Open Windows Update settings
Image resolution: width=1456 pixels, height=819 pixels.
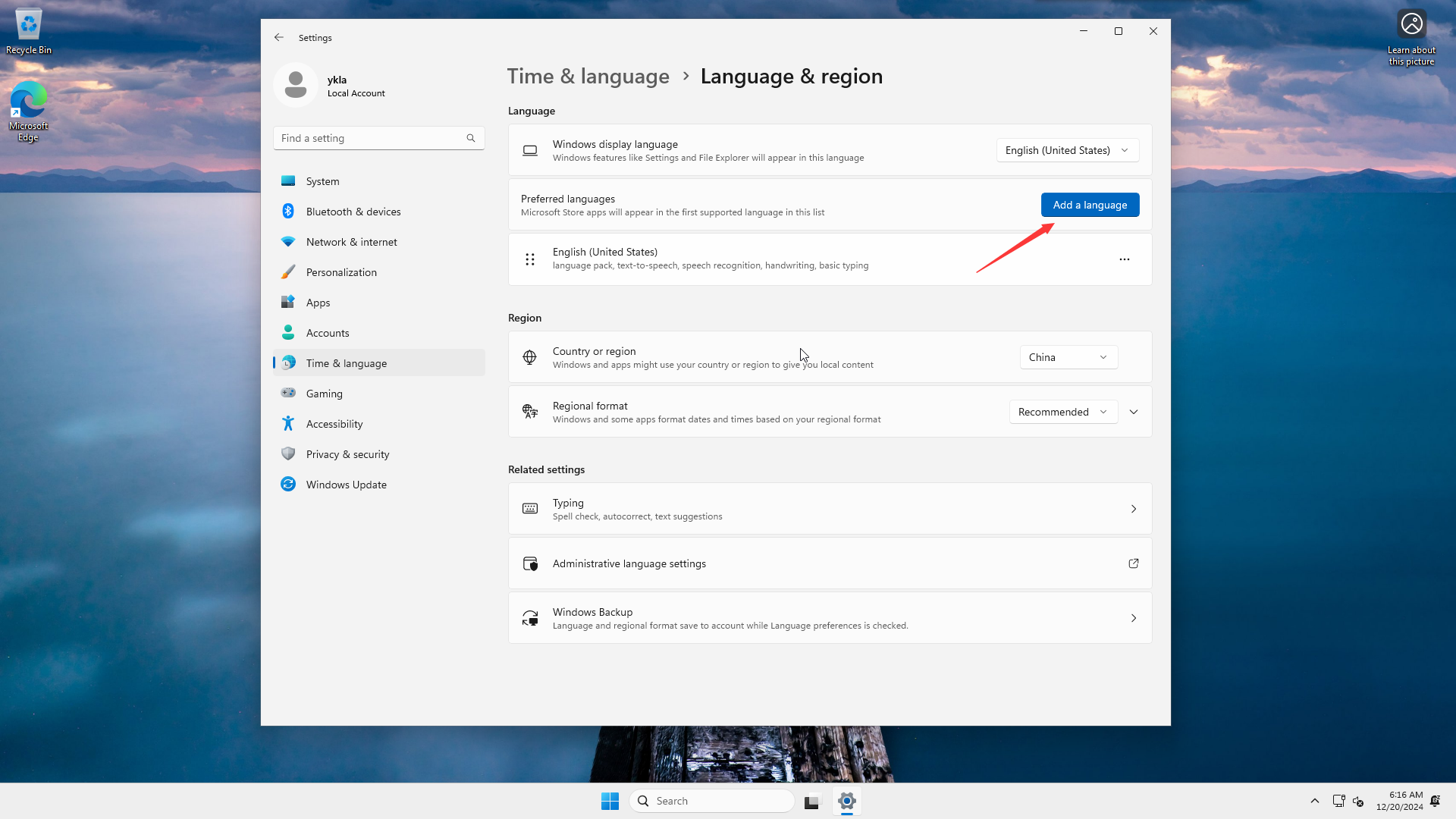click(x=379, y=485)
